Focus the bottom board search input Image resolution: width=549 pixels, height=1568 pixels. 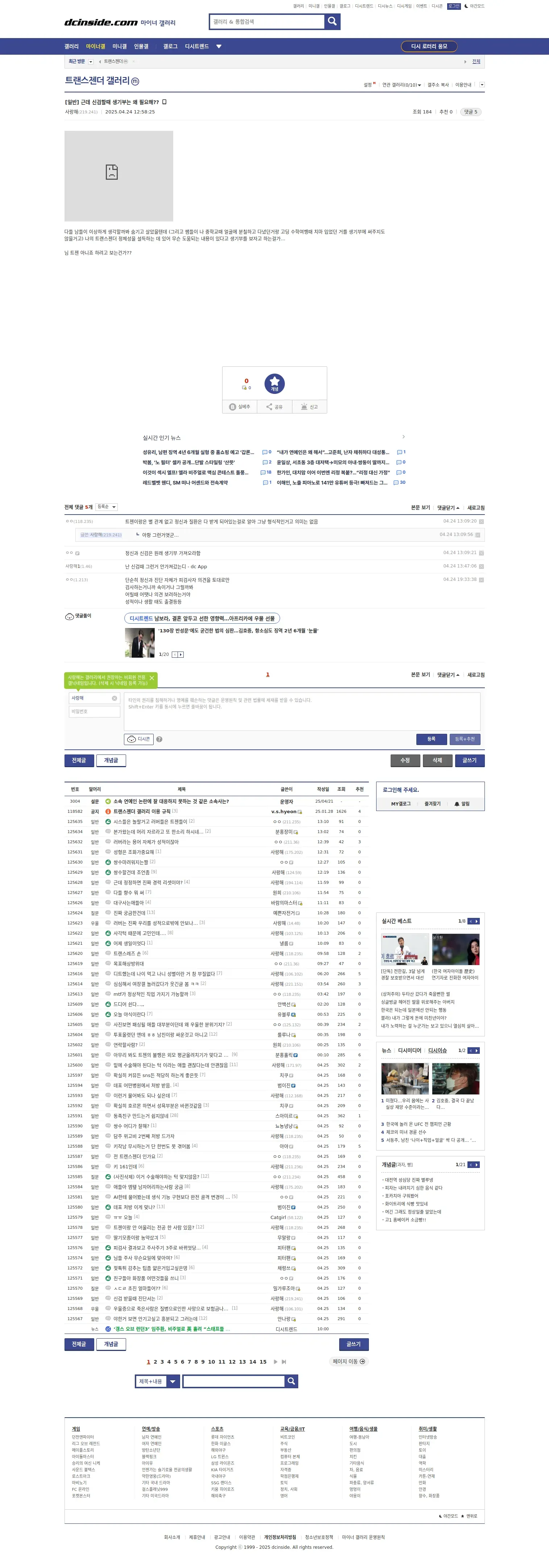tap(234, 1381)
